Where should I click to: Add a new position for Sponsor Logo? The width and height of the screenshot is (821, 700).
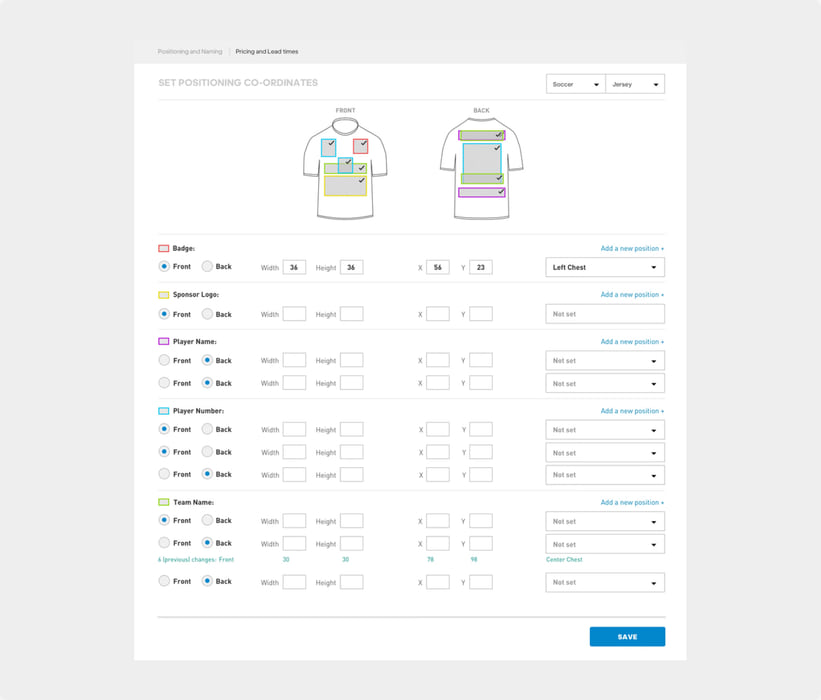coord(632,295)
